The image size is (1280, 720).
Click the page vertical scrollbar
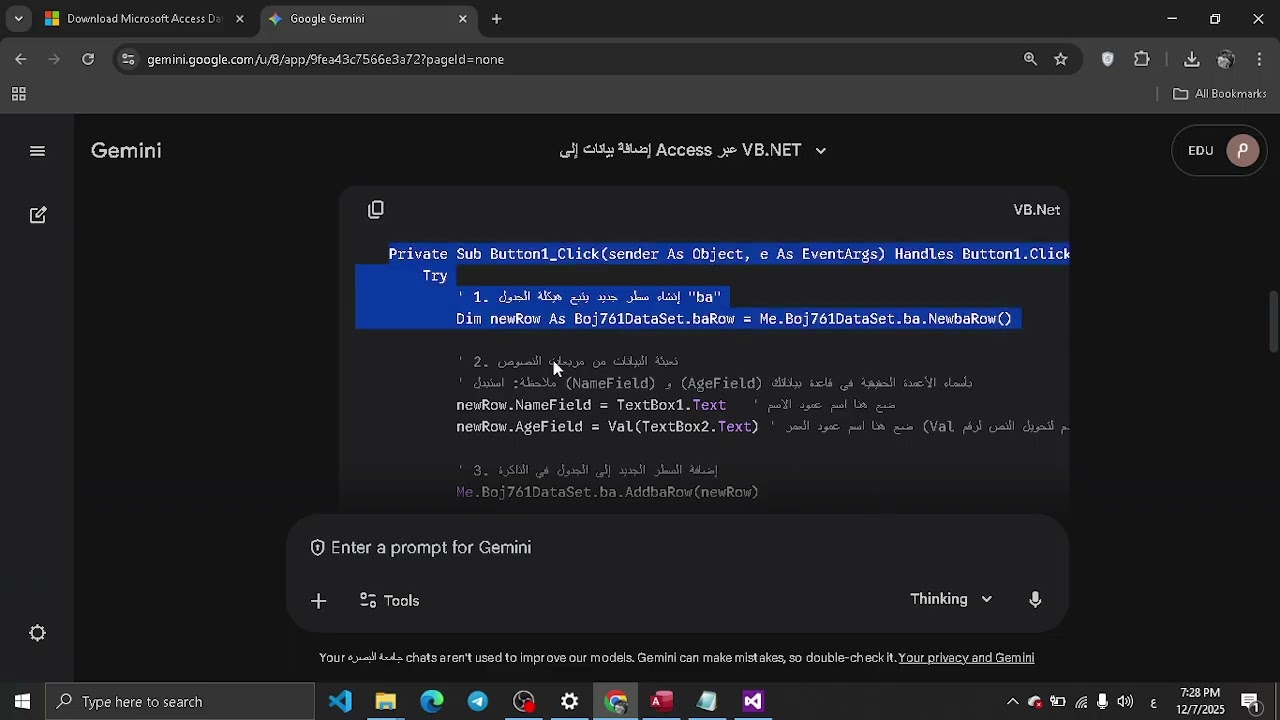pyautogui.click(x=1273, y=321)
